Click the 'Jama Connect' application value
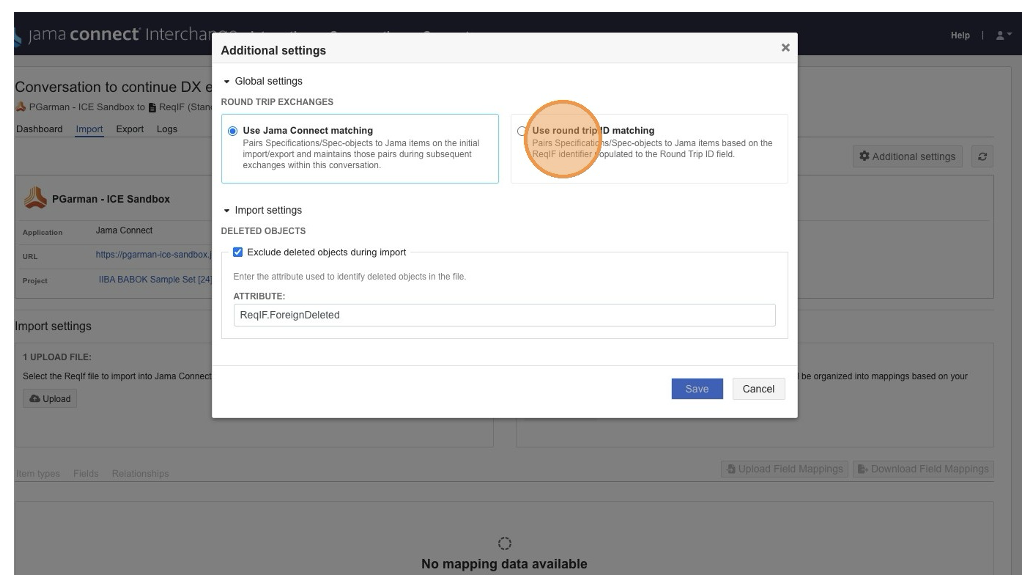 (x=124, y=231)
